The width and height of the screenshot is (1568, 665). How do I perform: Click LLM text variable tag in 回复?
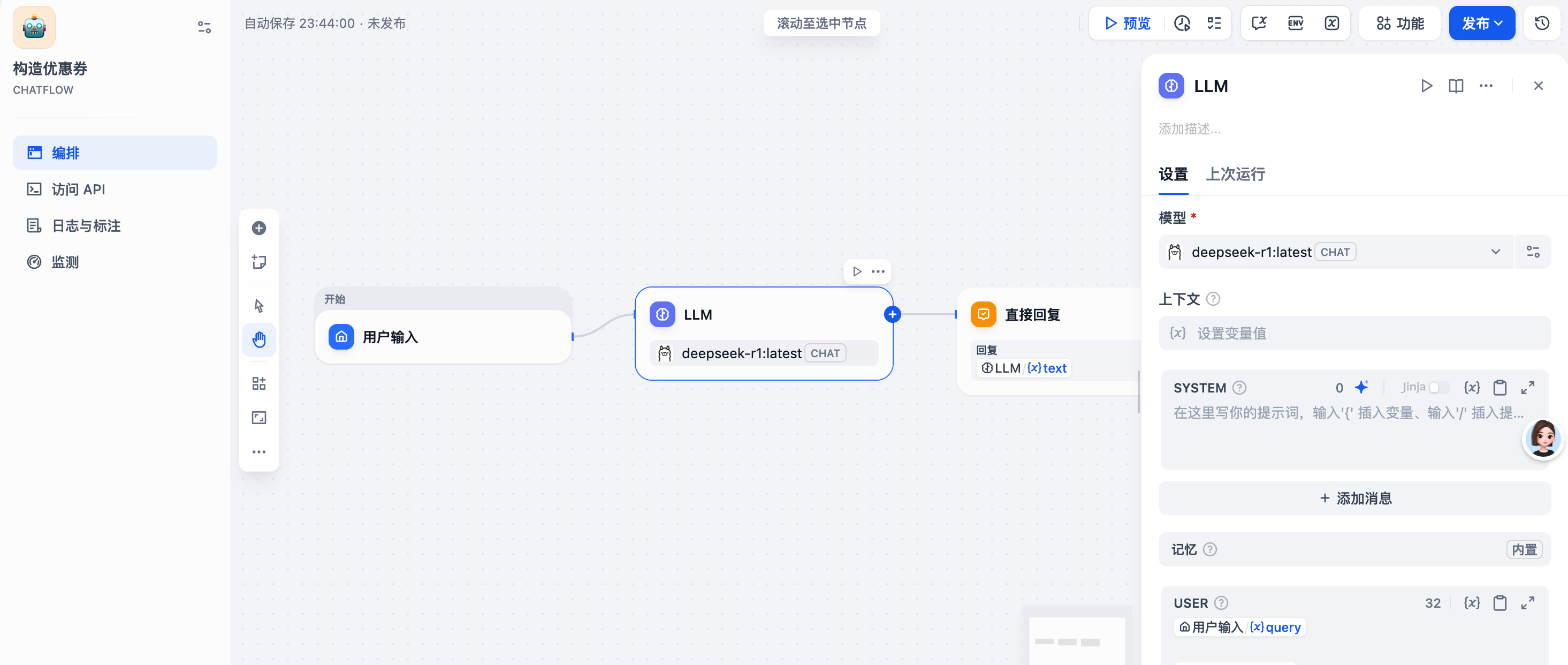[x=1024, y=368]
